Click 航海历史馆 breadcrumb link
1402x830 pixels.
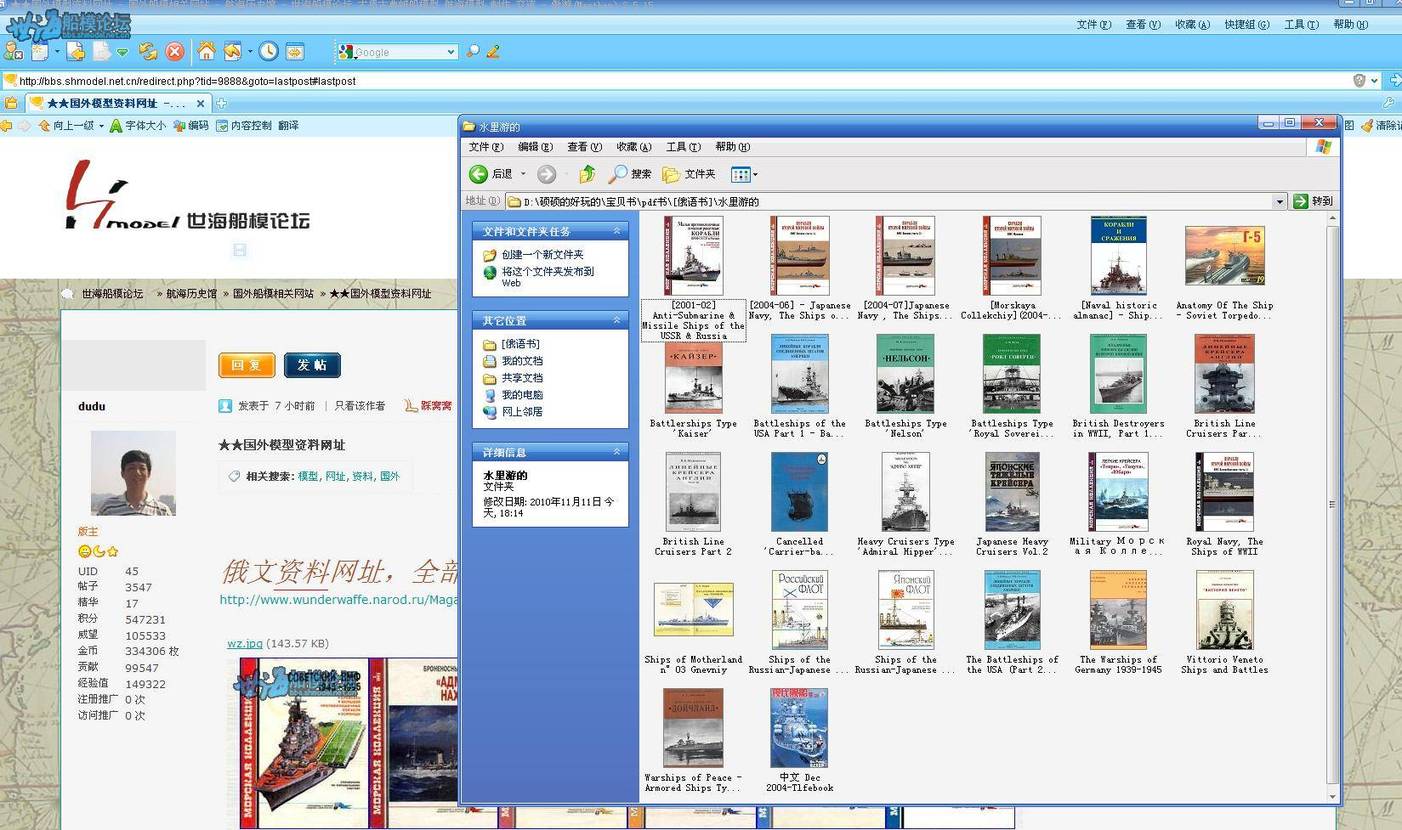(191, 294)
